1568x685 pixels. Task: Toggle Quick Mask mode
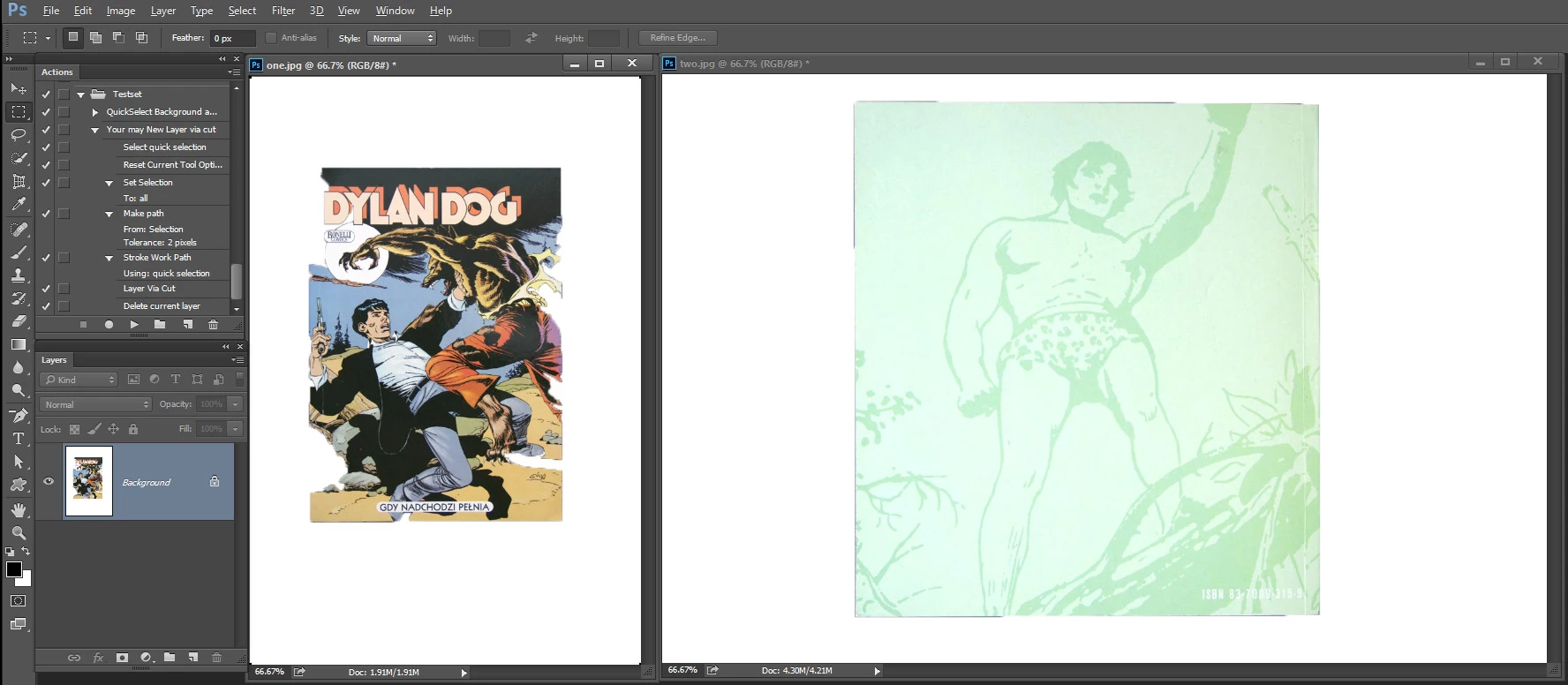point(18,600)
